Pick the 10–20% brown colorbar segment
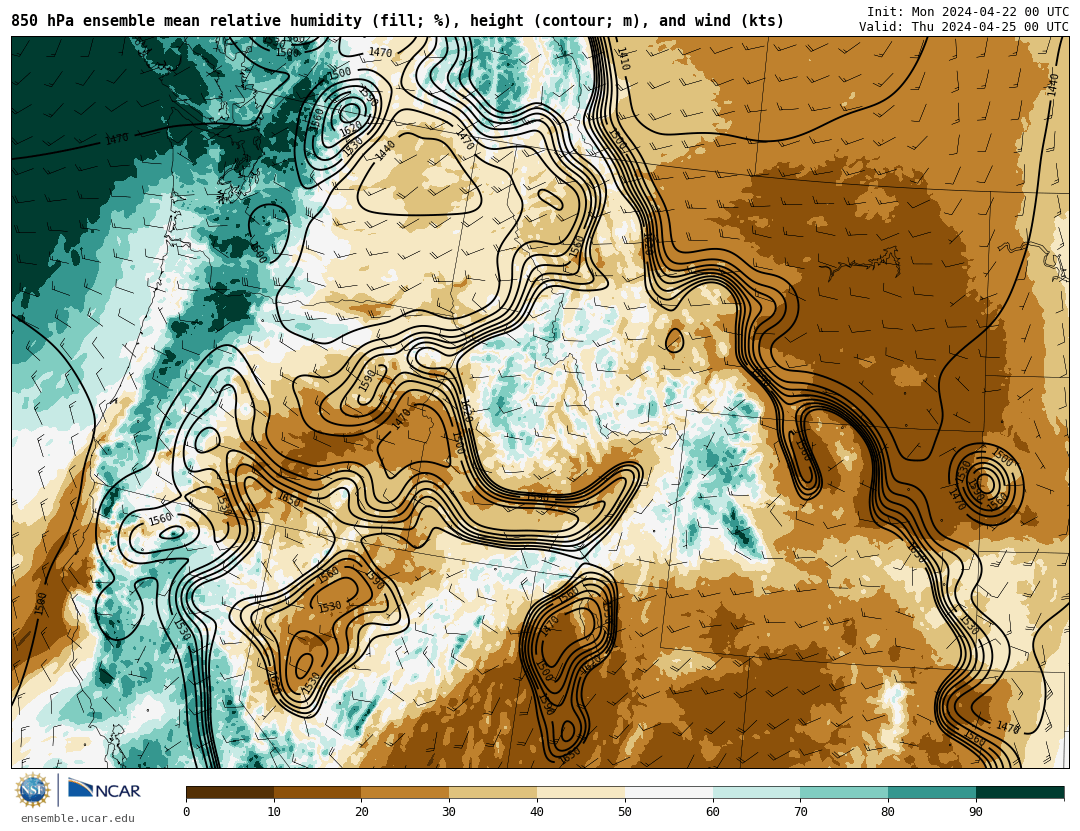This screenshot has height=831, width=1080. pyautogui.click(x=318, y=792)
